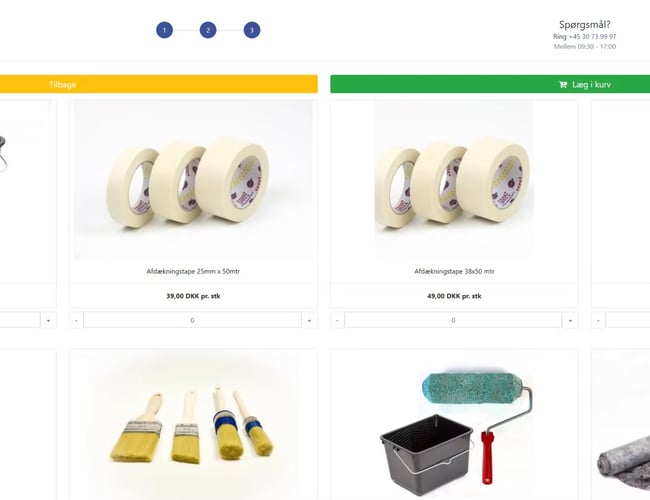Increase quantity of Afdækningstape 25mm x 50mtr
The image size is (650, 500).
(x=309, y=320)
